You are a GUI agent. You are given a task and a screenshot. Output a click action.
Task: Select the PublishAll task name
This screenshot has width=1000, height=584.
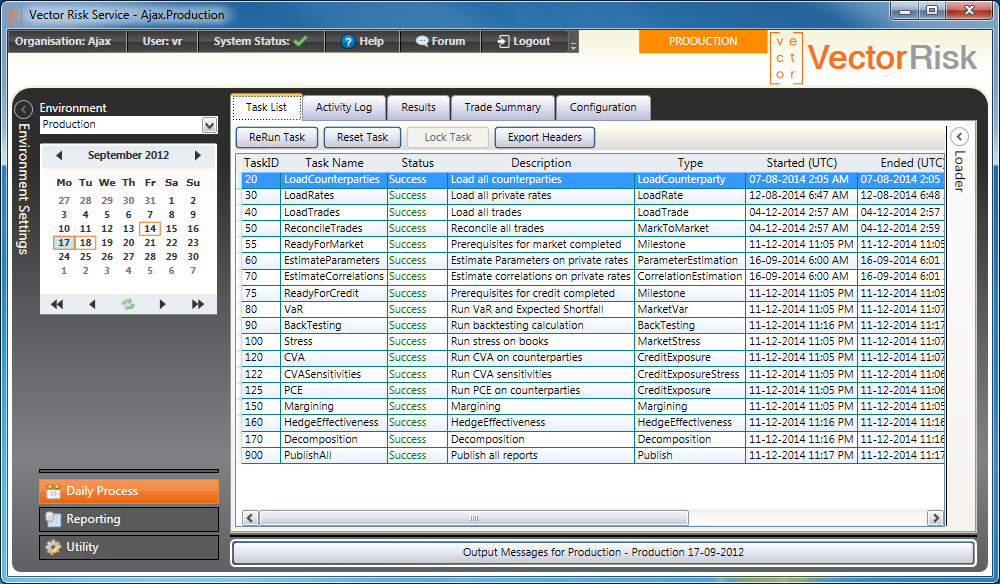(x=307, y=455)
